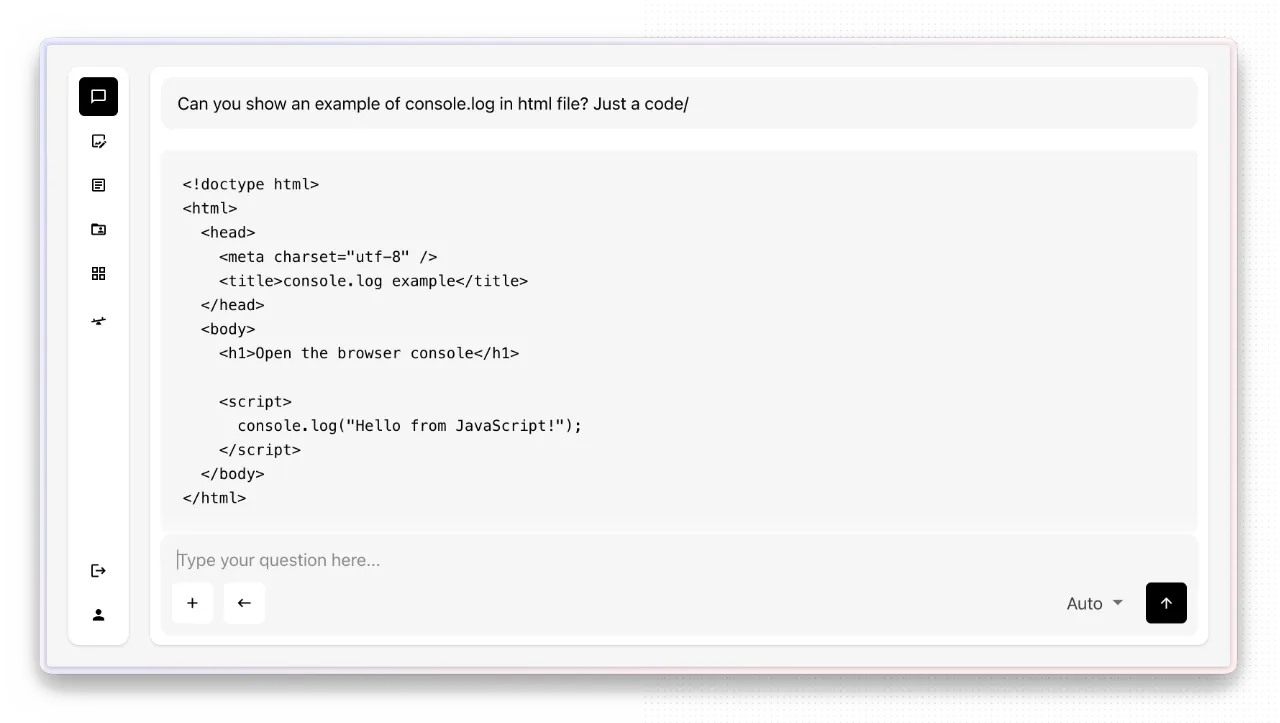
Task: Click the meta charset="utf-8" code line
Action: (328, 257)
